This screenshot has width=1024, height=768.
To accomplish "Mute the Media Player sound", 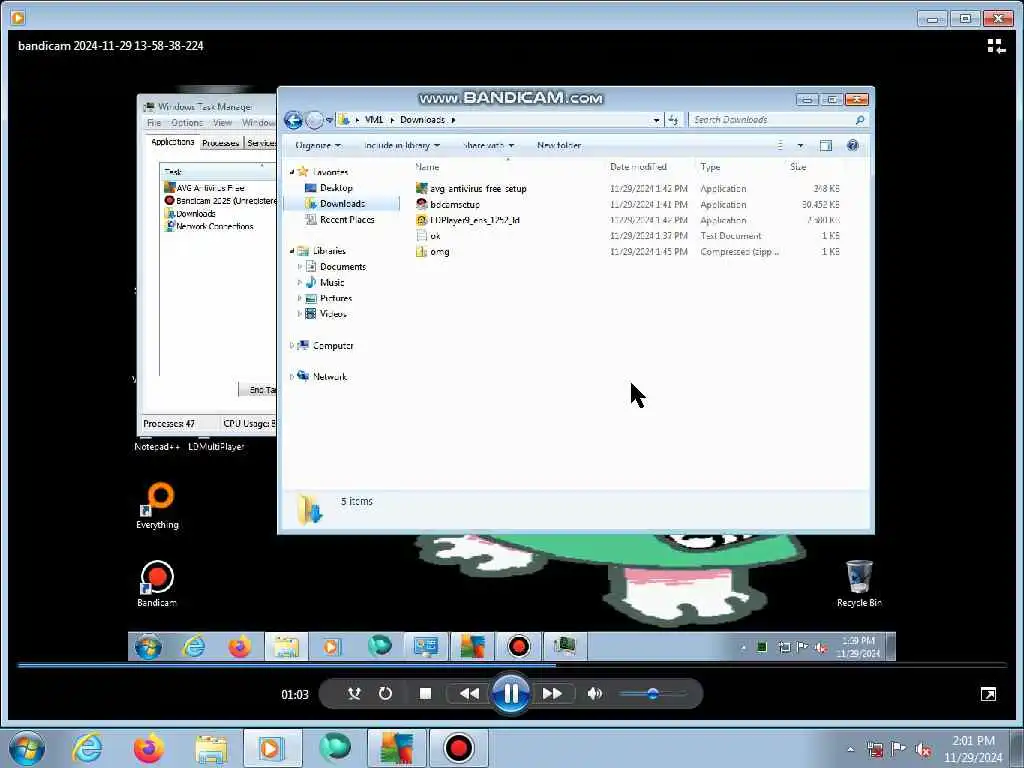I will (594, 694).
